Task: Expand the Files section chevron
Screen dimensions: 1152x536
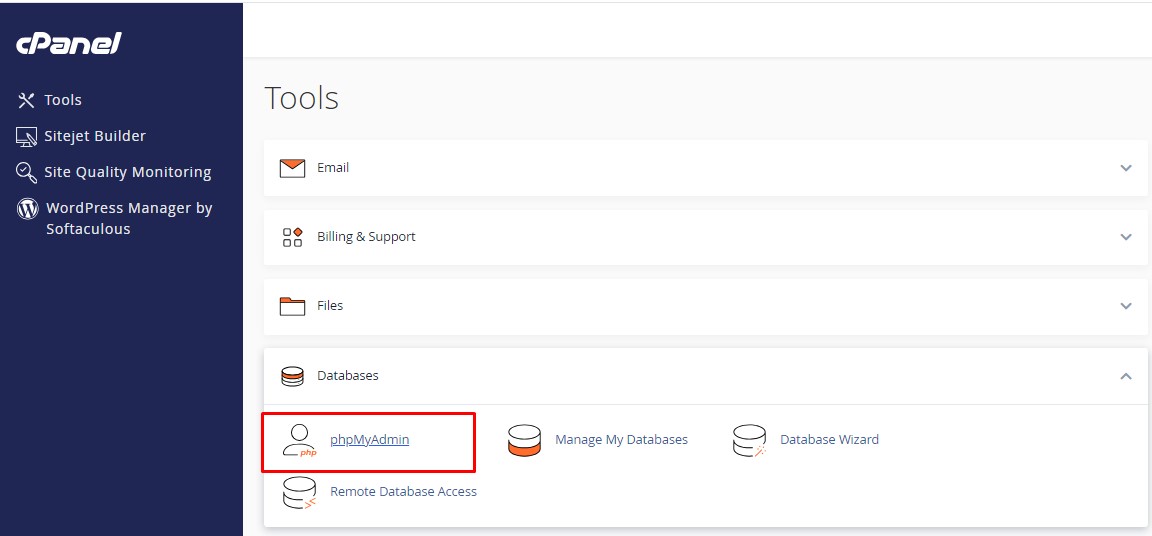Action: click(x=1126, y=306)
